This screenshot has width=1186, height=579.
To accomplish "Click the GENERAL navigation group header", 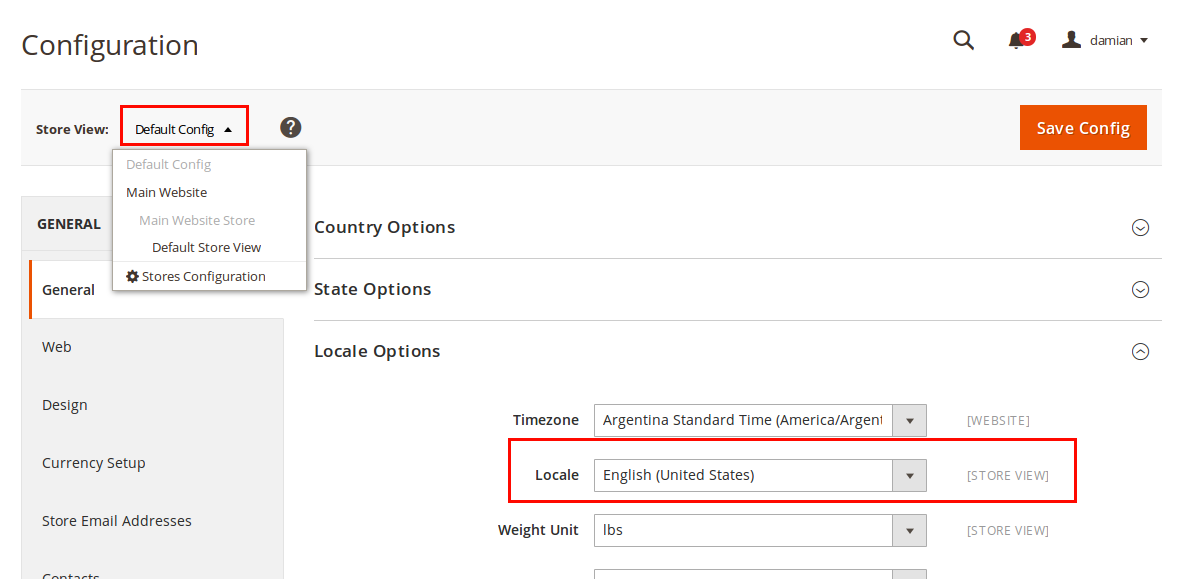I will tap(69, 223).
